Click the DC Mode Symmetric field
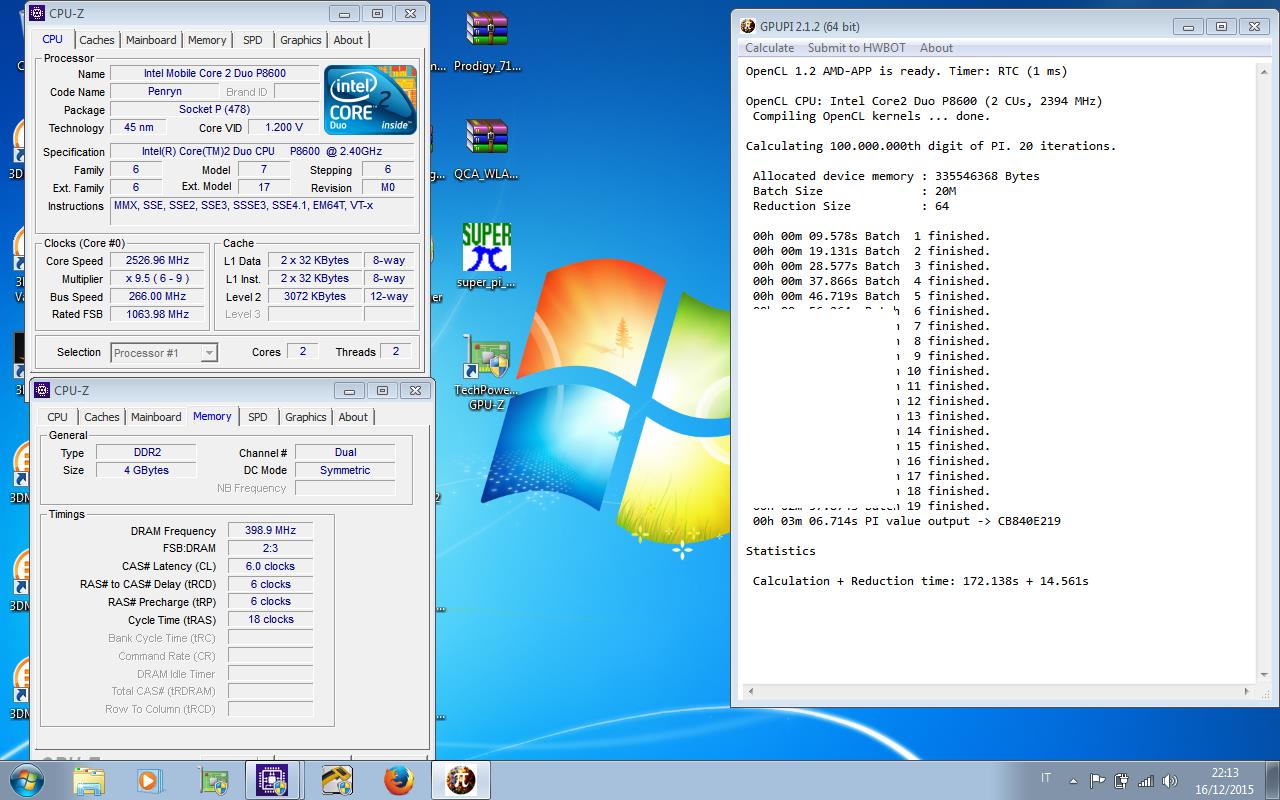The height and width of the screenshot is (800, 1280). pos(345,471)
